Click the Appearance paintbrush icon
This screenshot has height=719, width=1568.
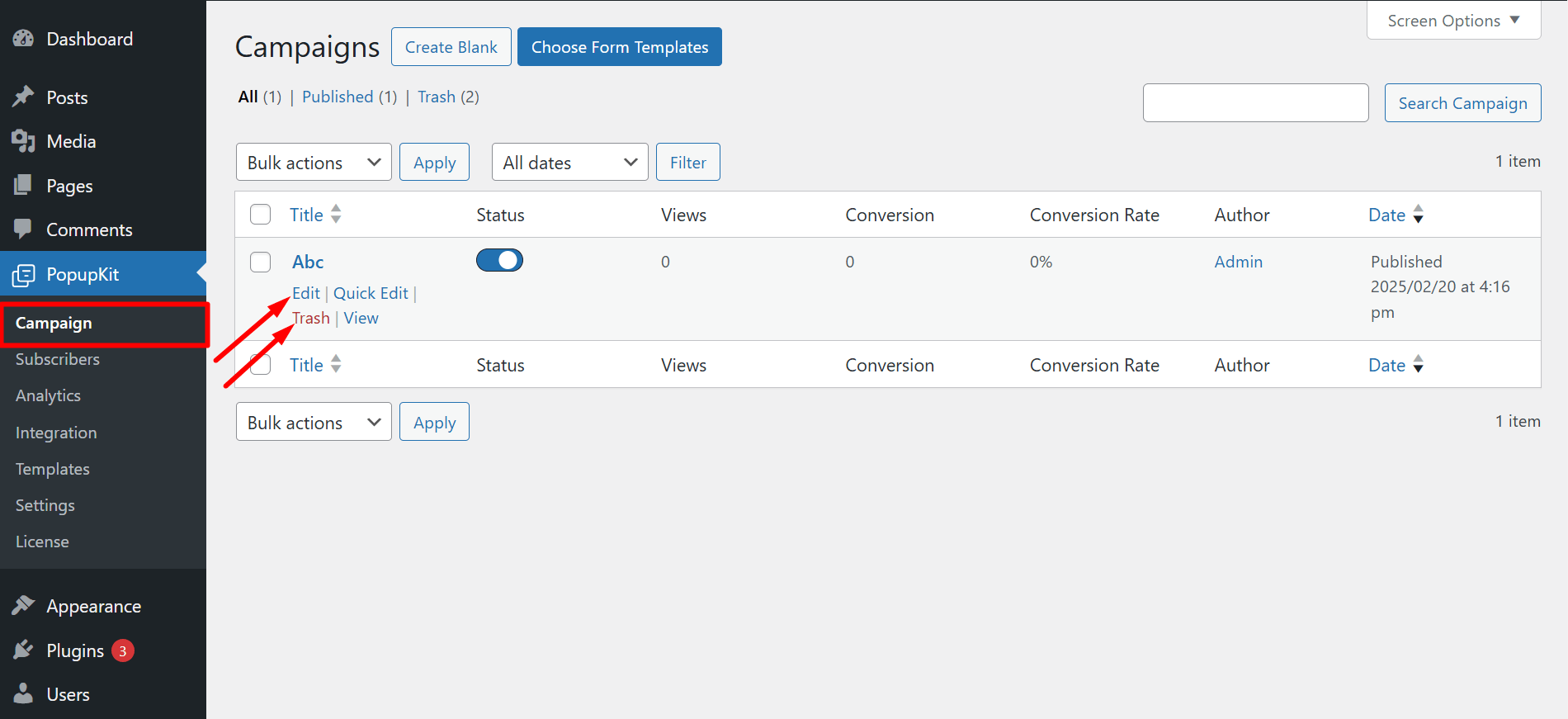[x=23, y=606]
